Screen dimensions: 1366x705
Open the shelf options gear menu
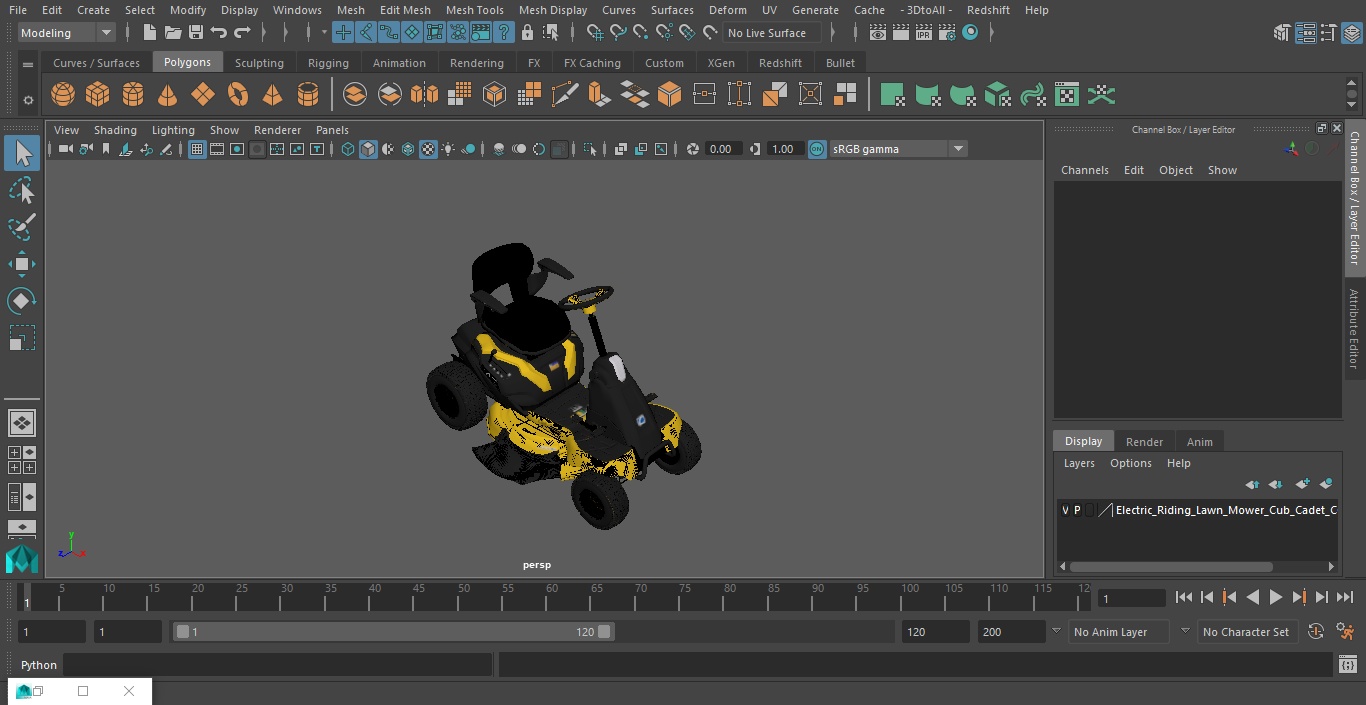pos(28,99)
